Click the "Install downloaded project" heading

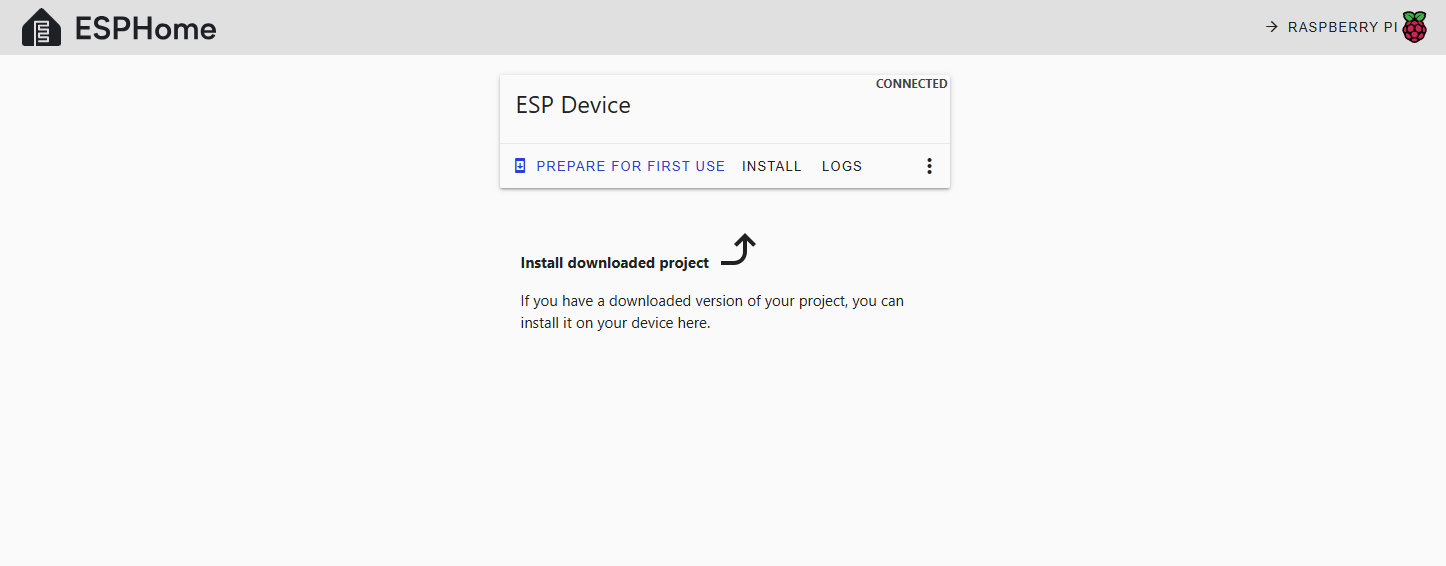pos(614,263)
